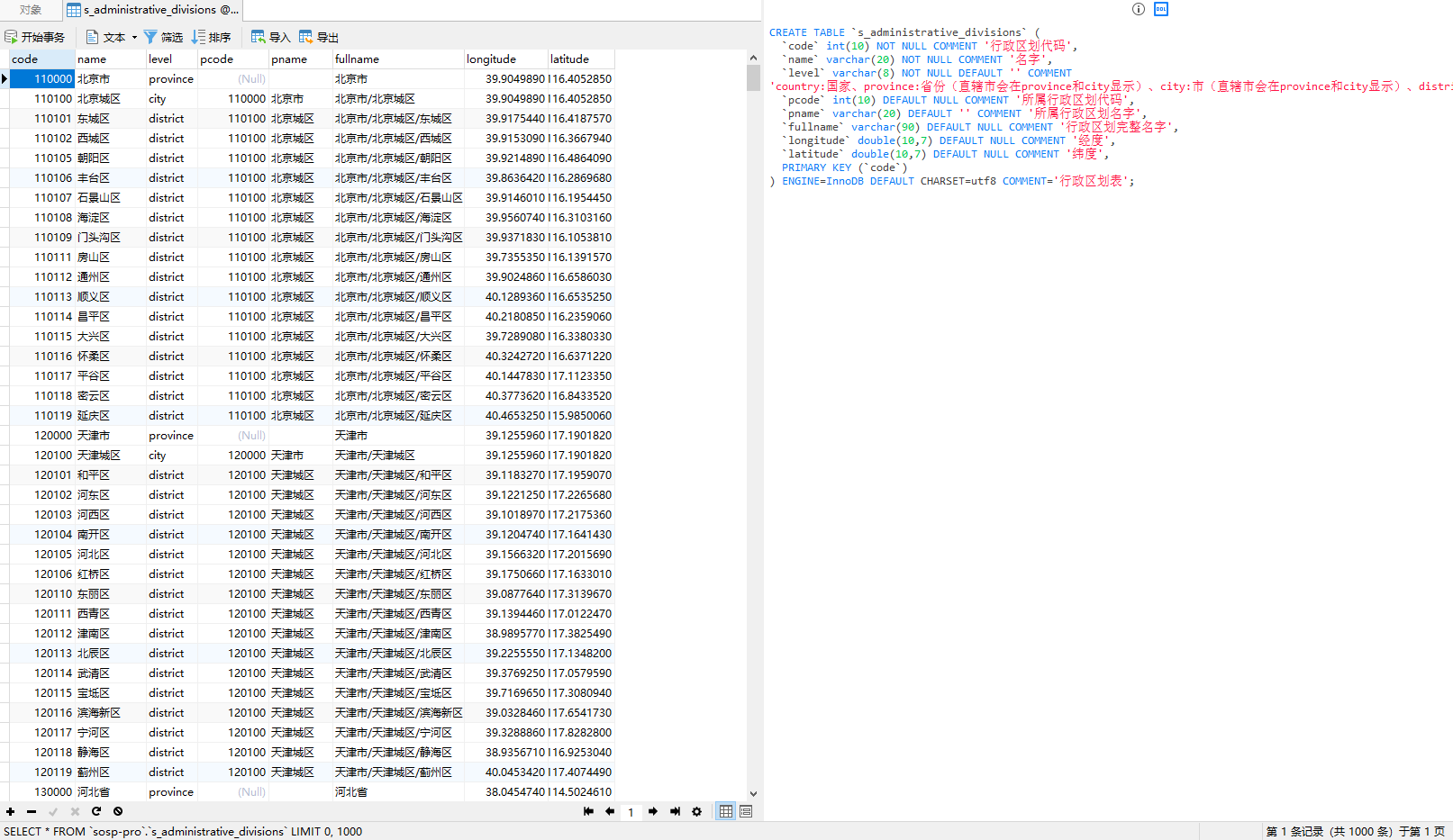Click the longitude column header
Viewport: 1453px width, 840px height.
(x=506, y=59)
